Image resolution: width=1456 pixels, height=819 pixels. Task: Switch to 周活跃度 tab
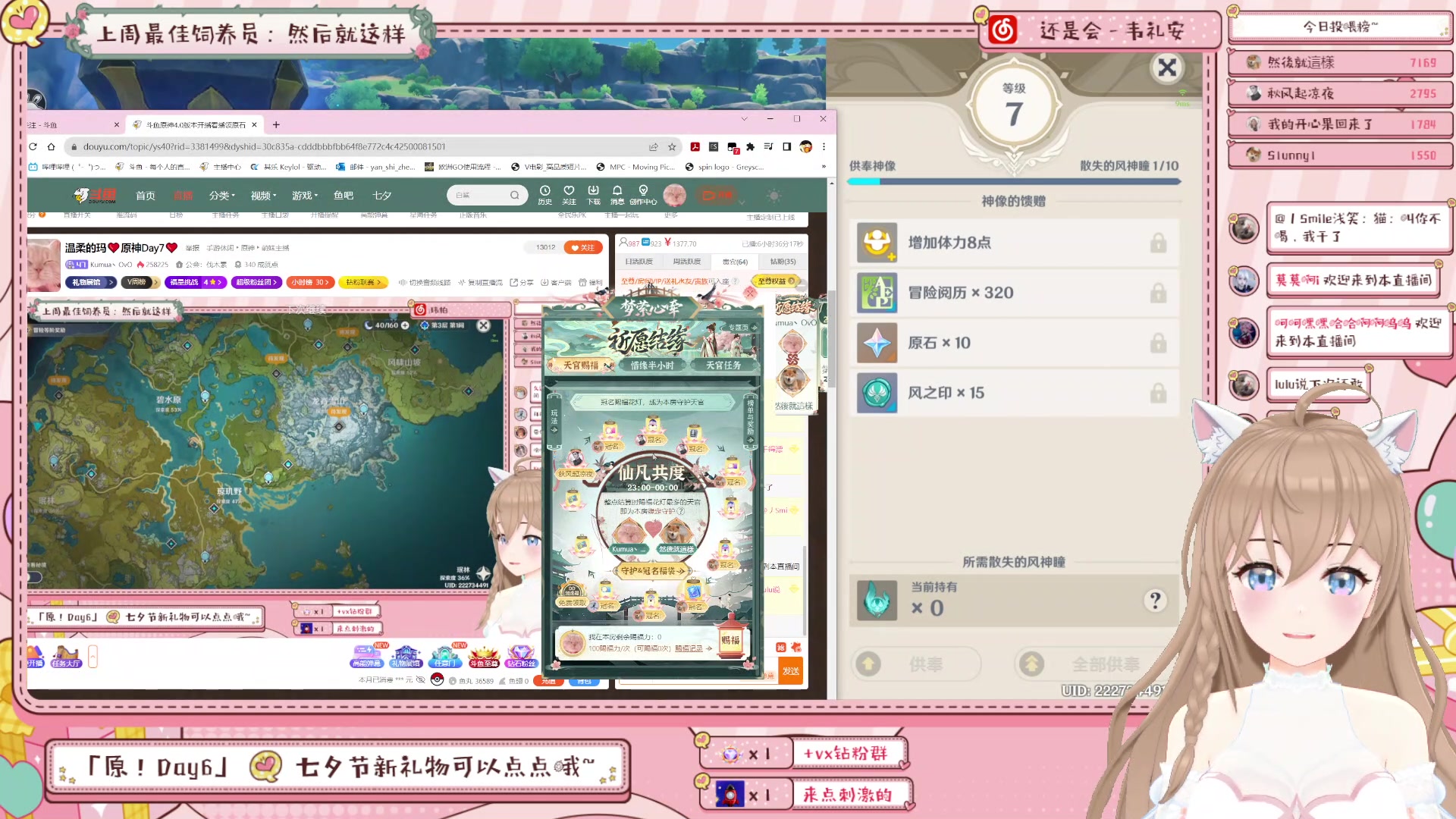point(687,262)
